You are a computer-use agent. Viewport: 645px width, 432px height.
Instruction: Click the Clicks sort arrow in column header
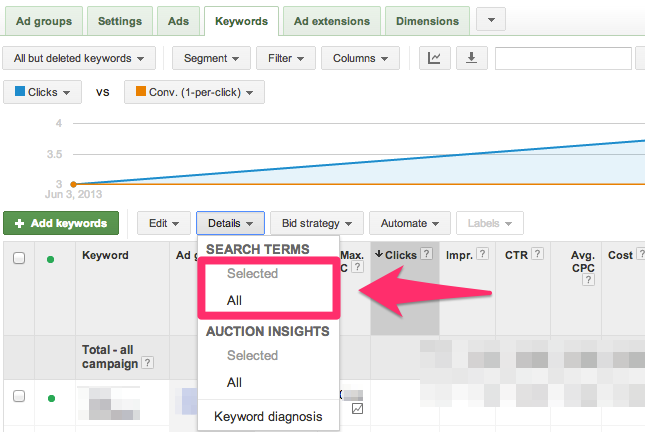coord(379,254)
